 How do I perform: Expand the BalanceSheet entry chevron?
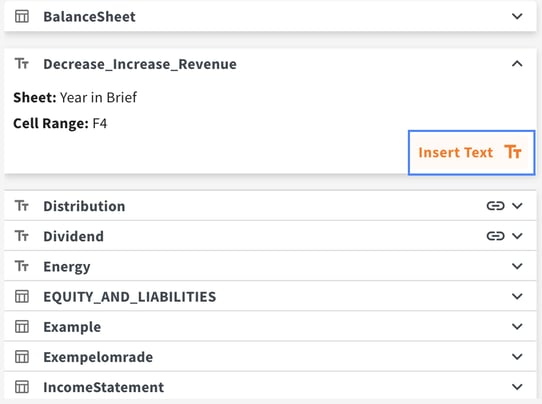(x=517, y=16)
